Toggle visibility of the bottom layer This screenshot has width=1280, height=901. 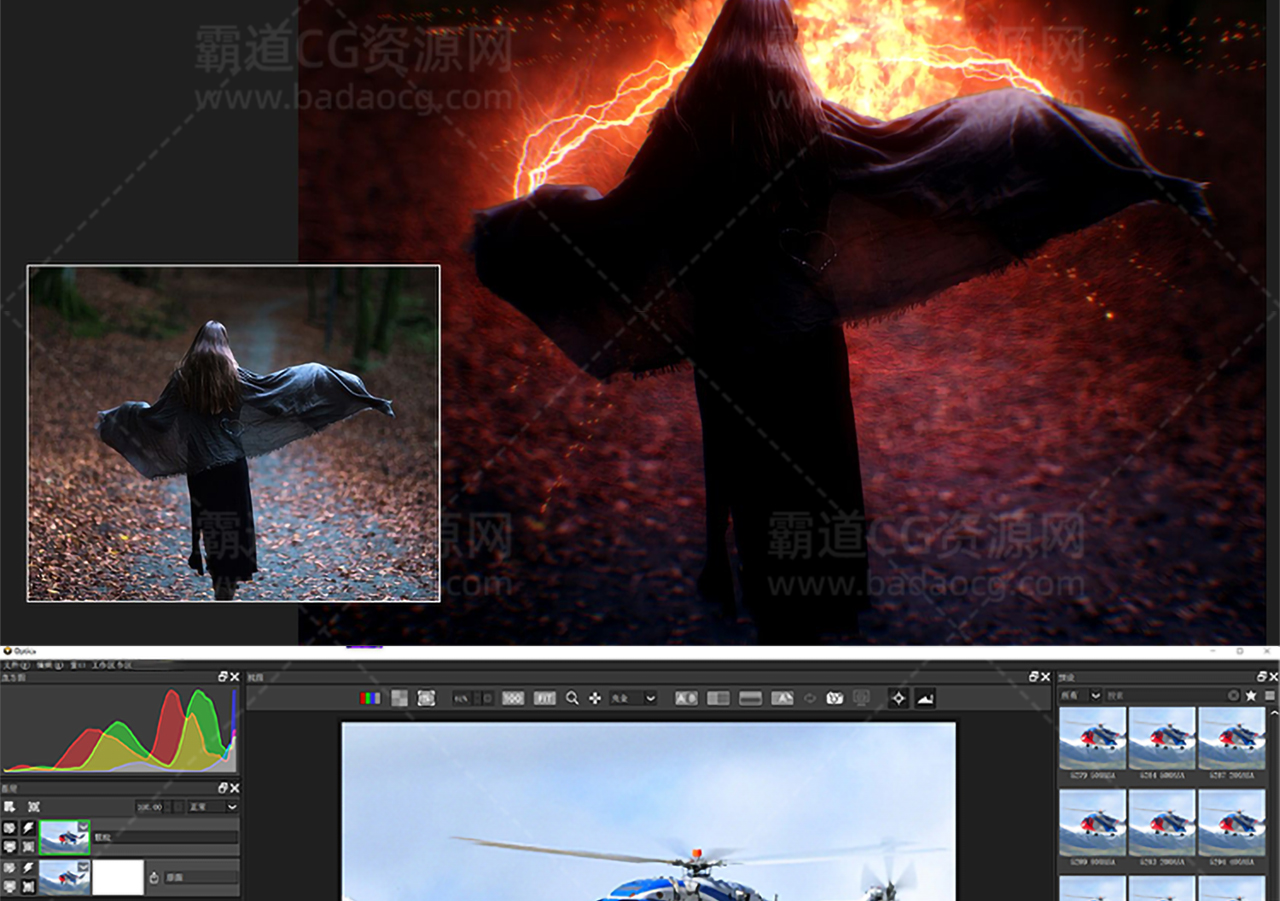[x=10, y=868]
